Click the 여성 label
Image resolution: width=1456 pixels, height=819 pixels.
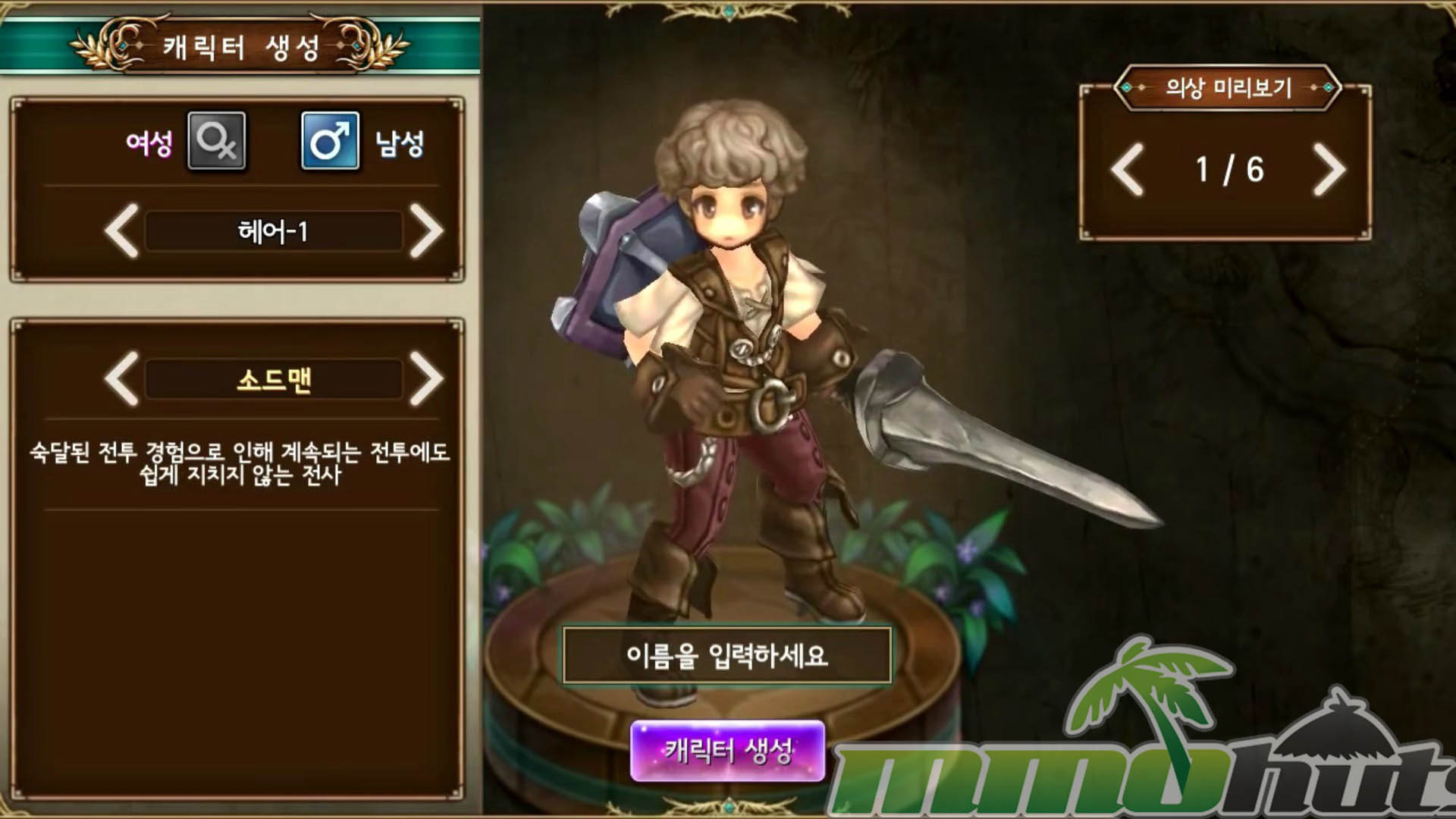(x=149, y=143)
